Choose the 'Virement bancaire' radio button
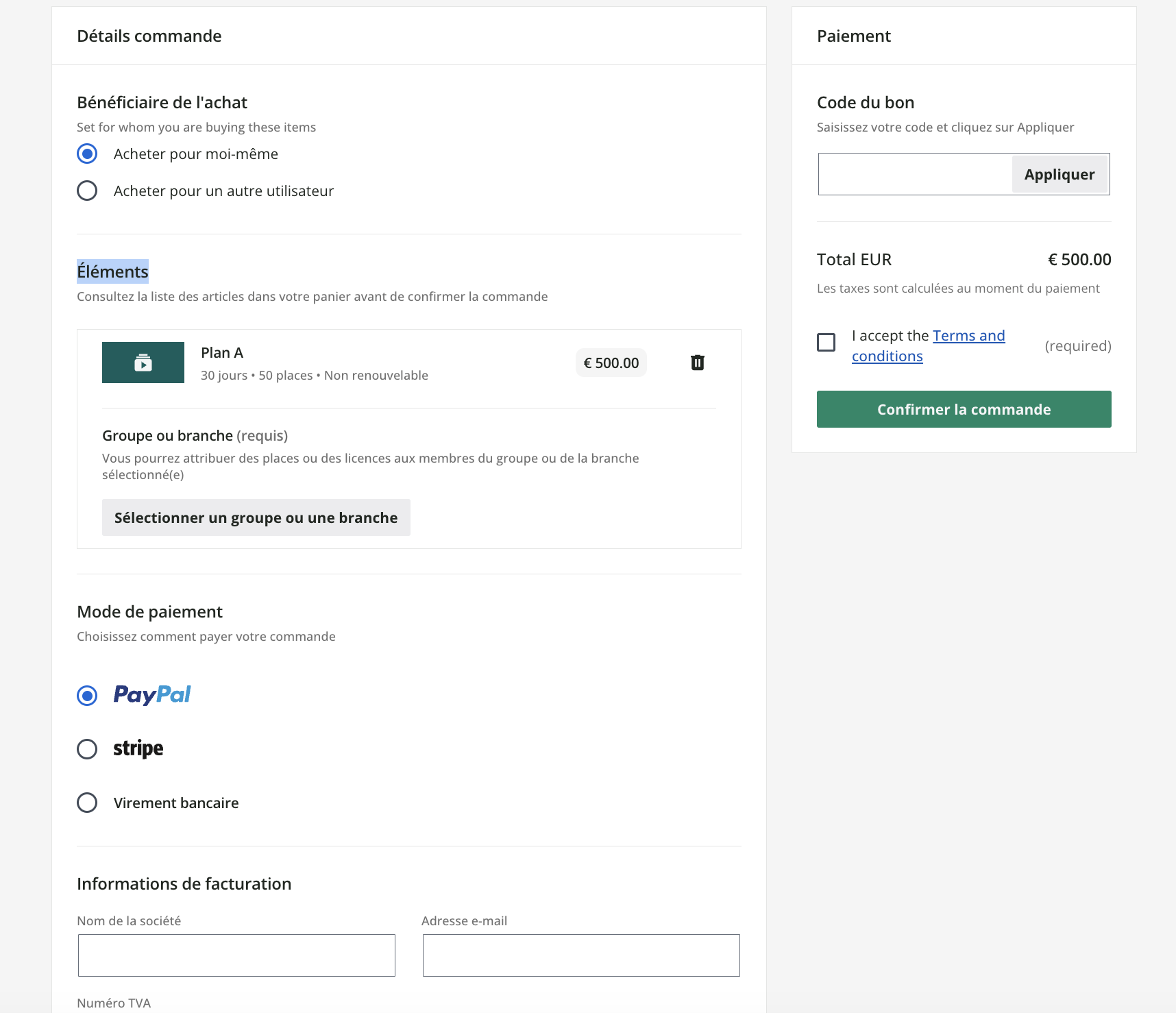This screenshot has width=1176, height=1013. 87,803
